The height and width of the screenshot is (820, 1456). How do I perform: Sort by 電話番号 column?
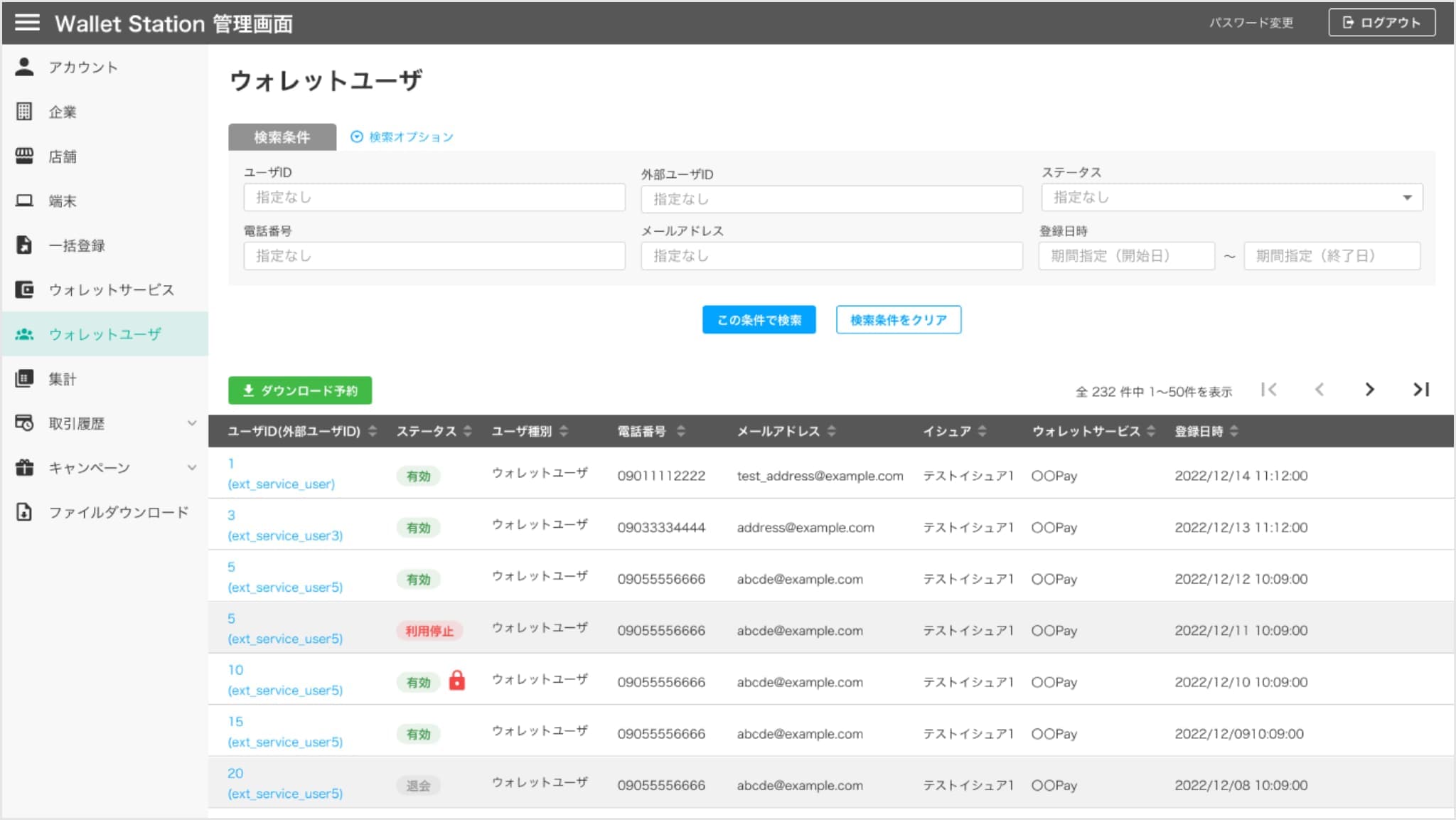point(680,431)
